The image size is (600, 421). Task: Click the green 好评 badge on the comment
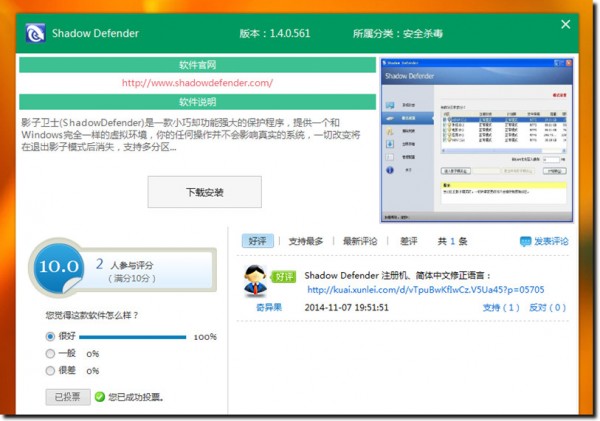284,276
